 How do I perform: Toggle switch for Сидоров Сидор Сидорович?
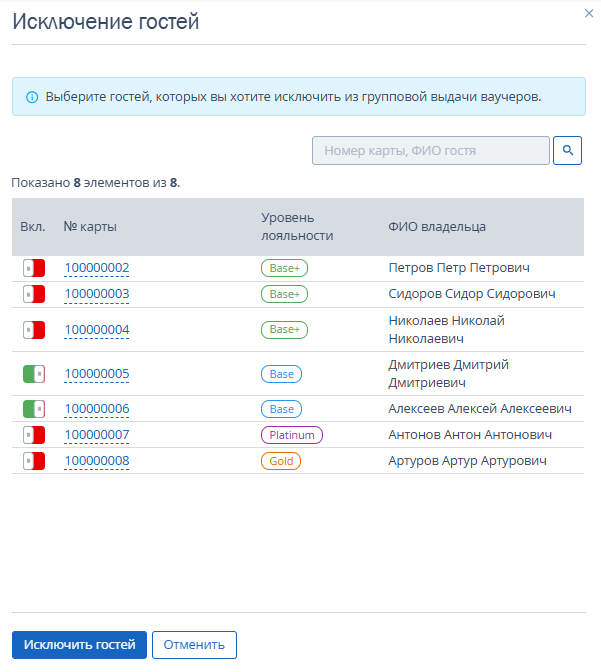tap(34, 294)
